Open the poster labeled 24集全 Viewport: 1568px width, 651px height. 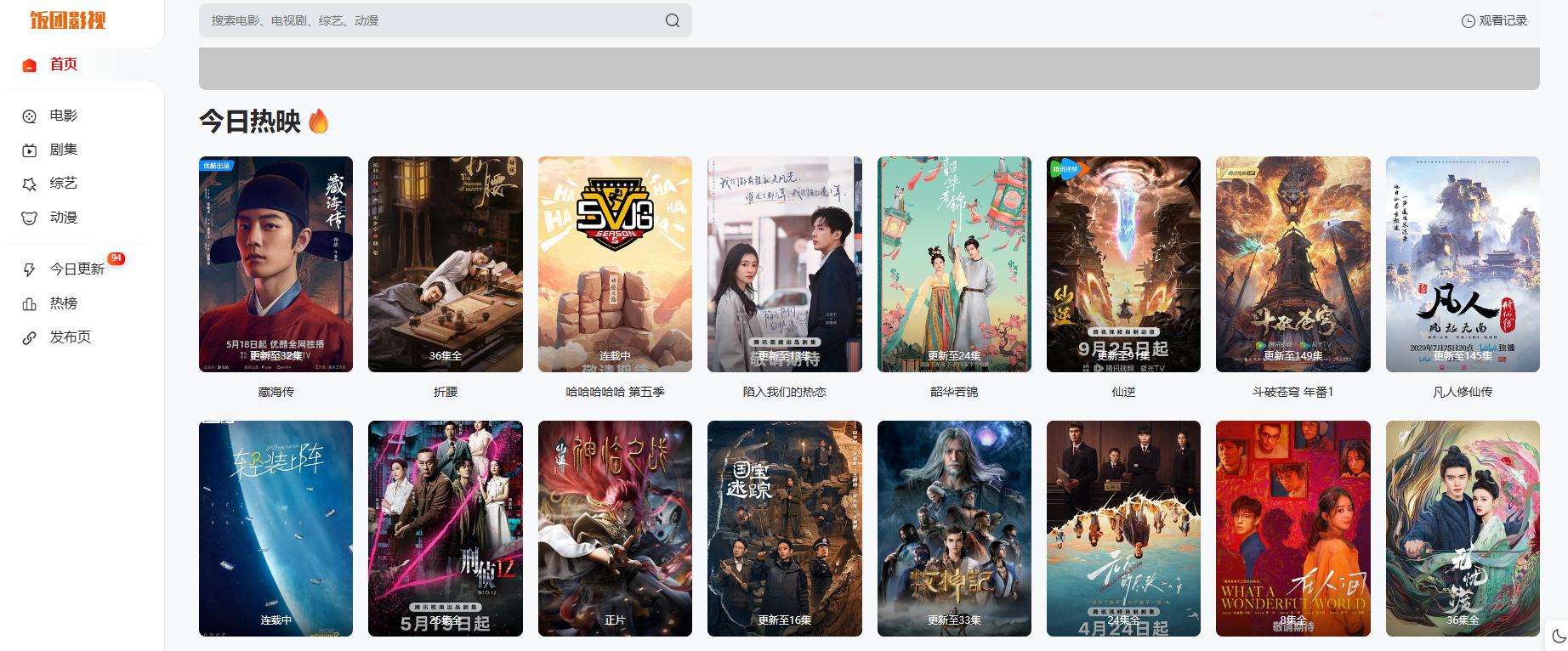(1123, 529)
